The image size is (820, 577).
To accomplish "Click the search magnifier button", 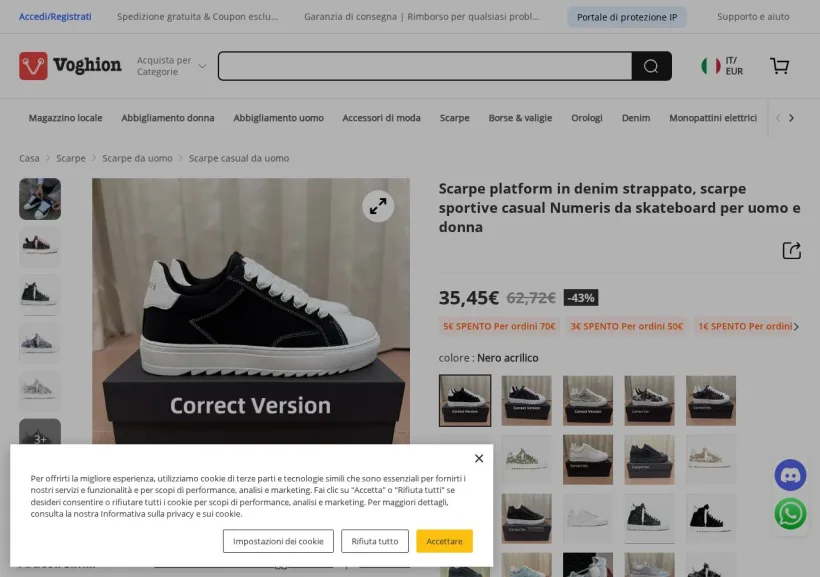I will 651,66.
